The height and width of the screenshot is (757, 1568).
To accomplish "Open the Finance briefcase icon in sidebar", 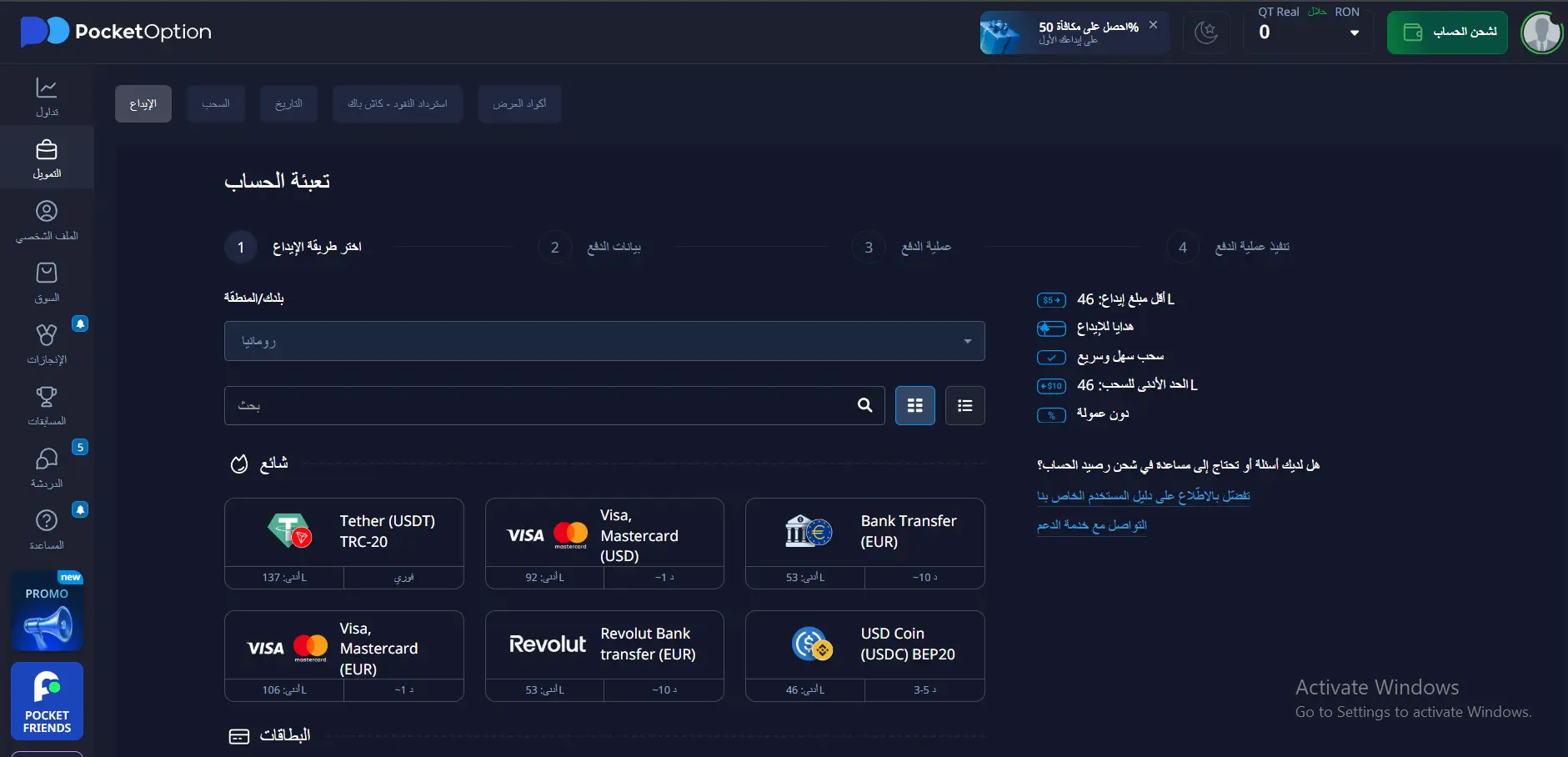I will pos(47,150).
